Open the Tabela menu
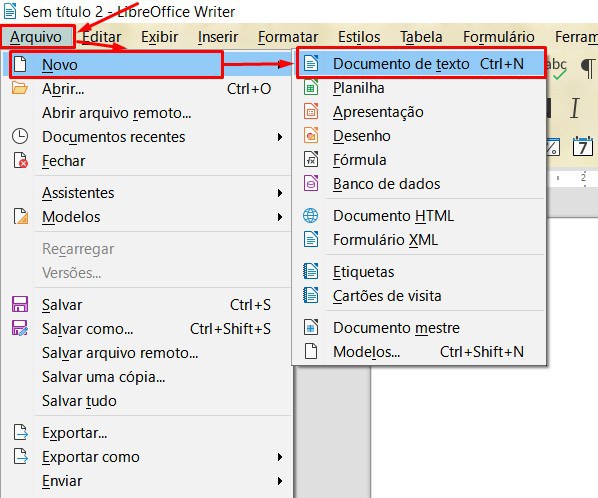This screenshot has width=598, height=498. [421, 37]
